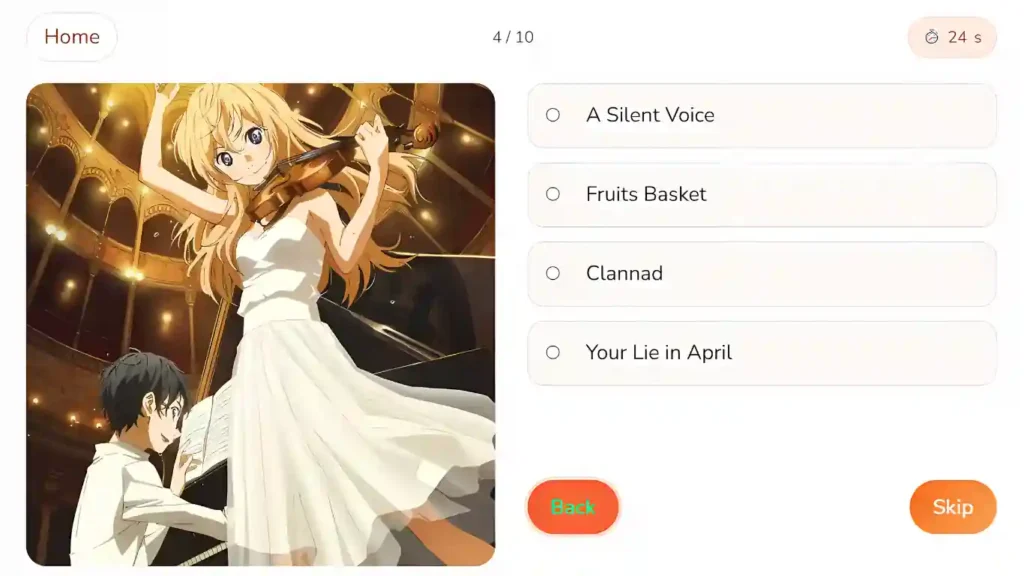Click the 'Your Lie in April' answer text
The image size is (1024, 576).
point(658,353)
